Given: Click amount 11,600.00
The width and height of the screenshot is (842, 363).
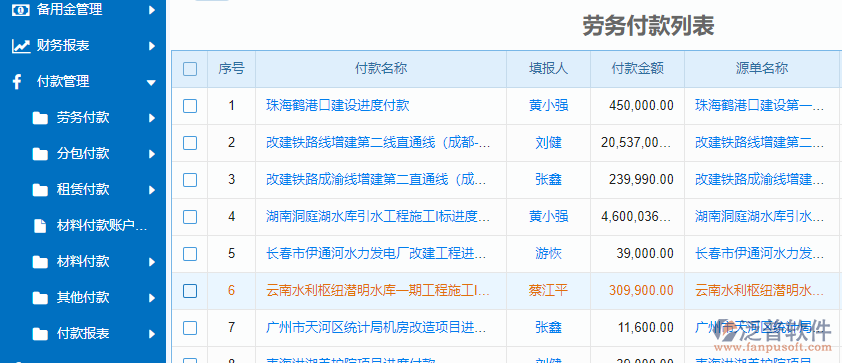Looking at the screenshot, I should point(645,327).
